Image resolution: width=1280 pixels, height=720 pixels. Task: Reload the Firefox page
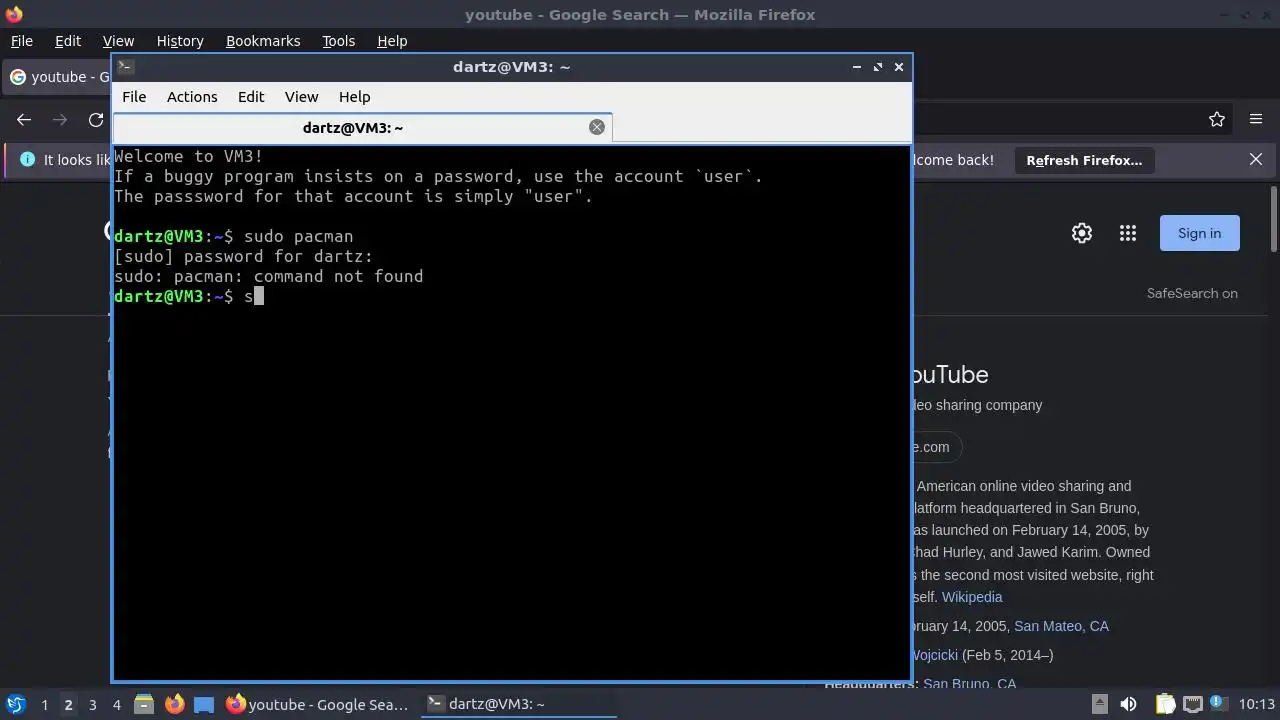(96, 120)
